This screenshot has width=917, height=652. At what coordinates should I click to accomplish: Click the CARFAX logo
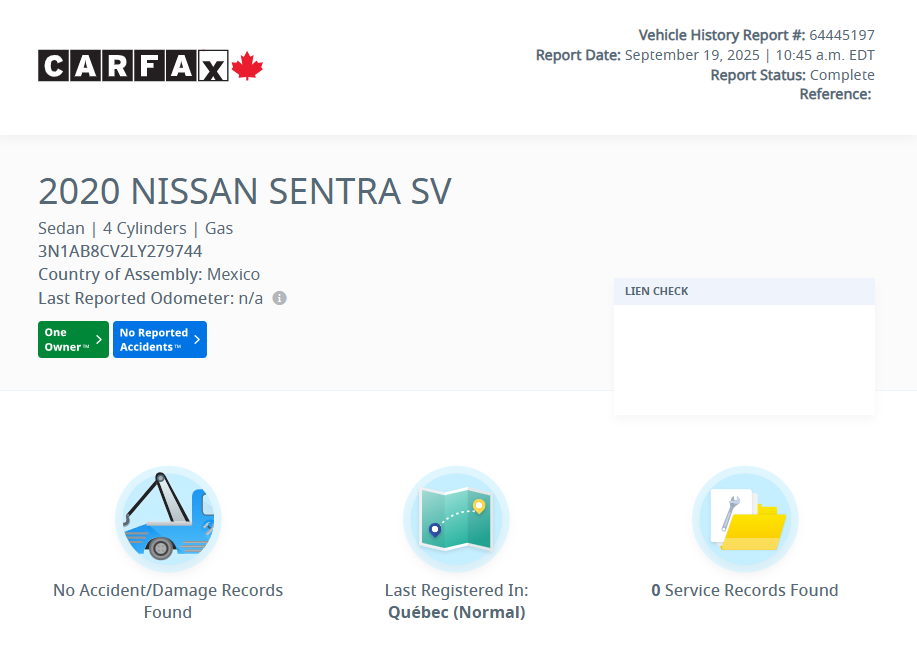[x=133, y=66]
